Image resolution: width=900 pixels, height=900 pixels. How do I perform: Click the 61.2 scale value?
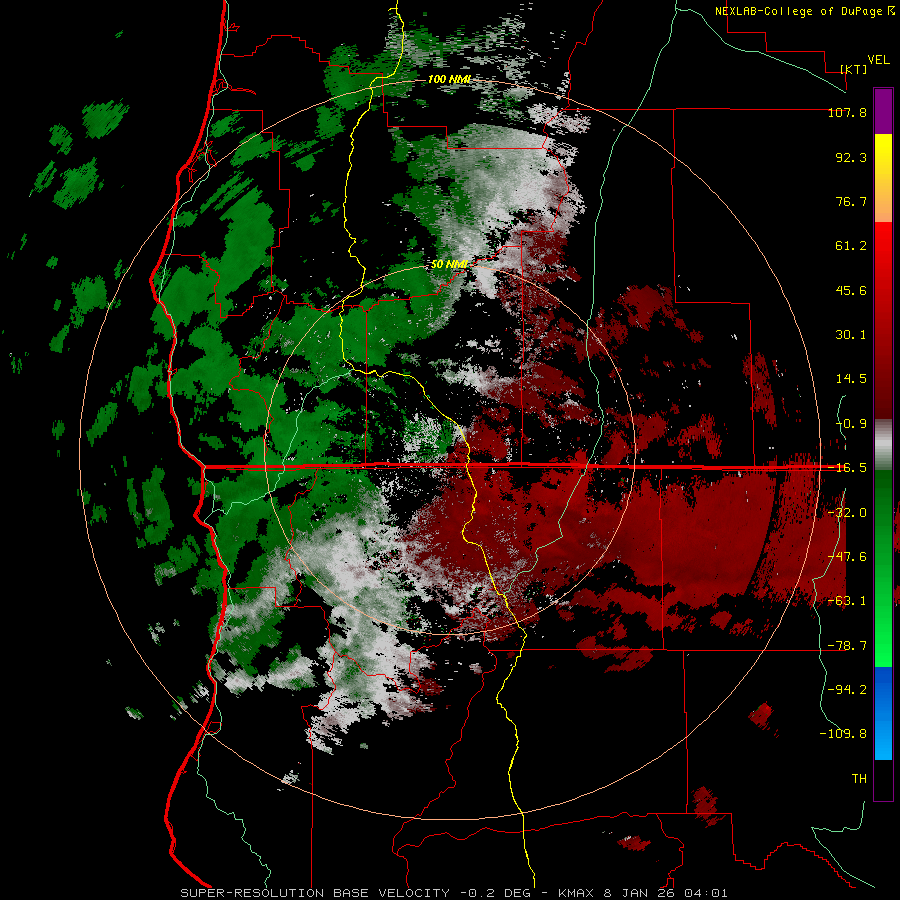click(x=851, y=246)
